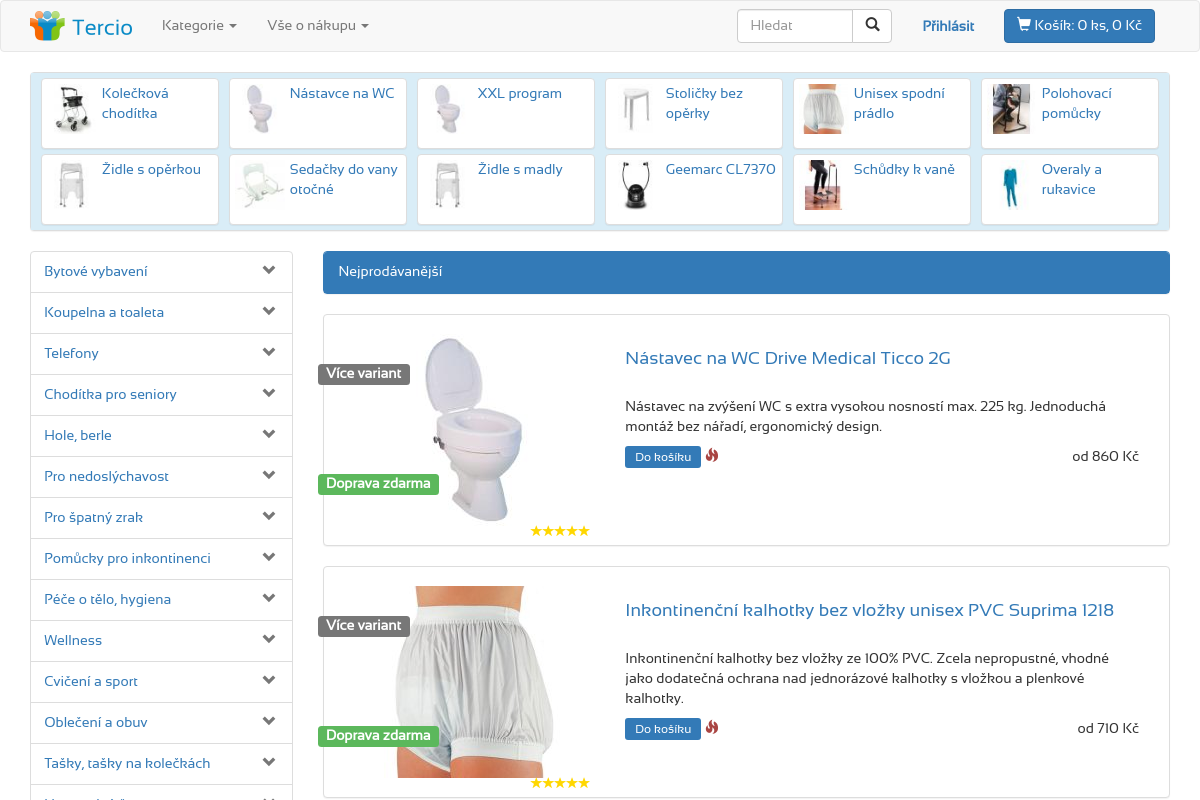Expand the Pro nedoslýchavost category chevron
This screenshot has height=800, width=1200.
pyautogui.click(x=268, y=476)
